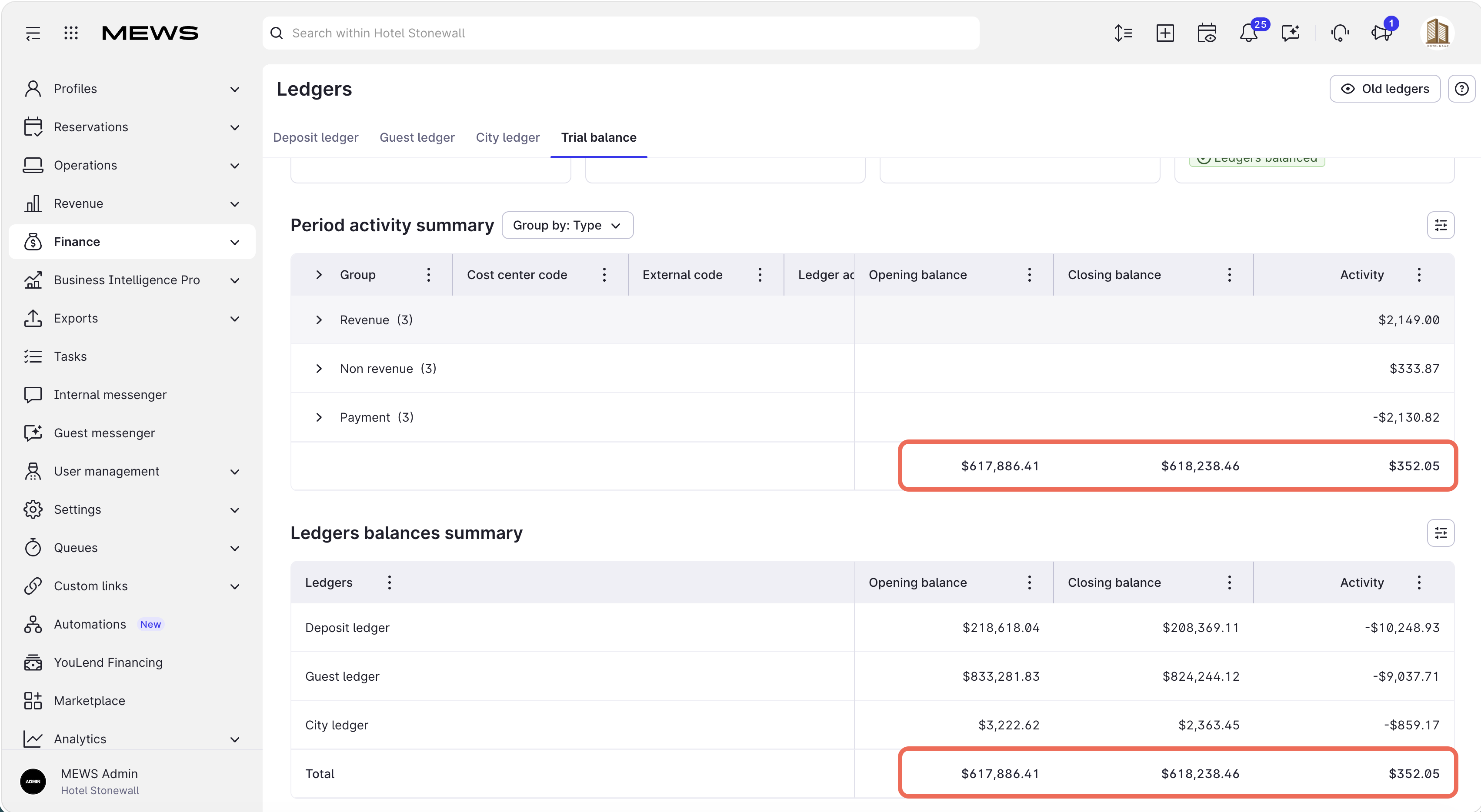
Task: Expand all groups via header chevron
Action: click(x=319, y=275)
